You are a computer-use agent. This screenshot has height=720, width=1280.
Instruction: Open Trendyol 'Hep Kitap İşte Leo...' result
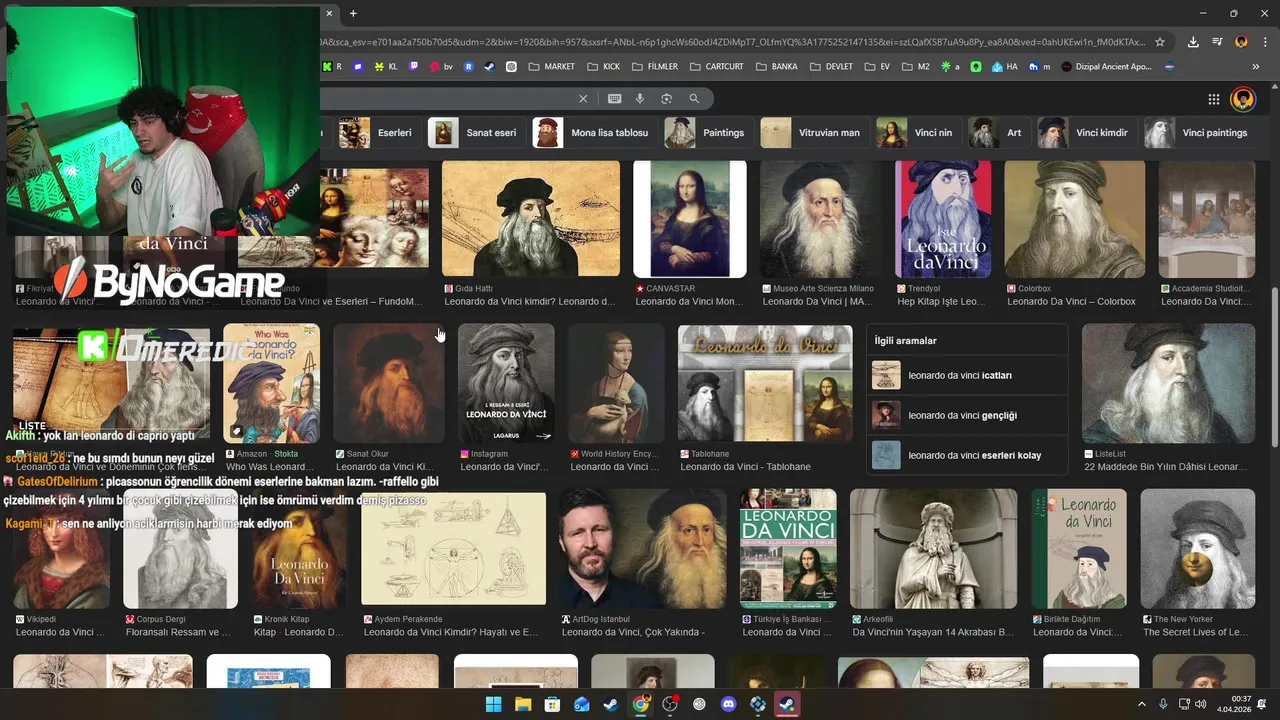click(x=943, y=219)
